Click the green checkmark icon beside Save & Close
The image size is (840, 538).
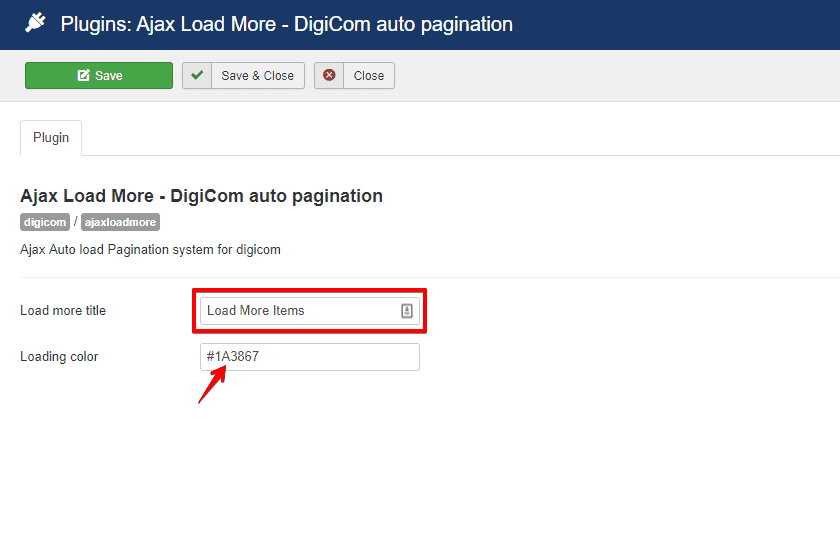[198, 76]
